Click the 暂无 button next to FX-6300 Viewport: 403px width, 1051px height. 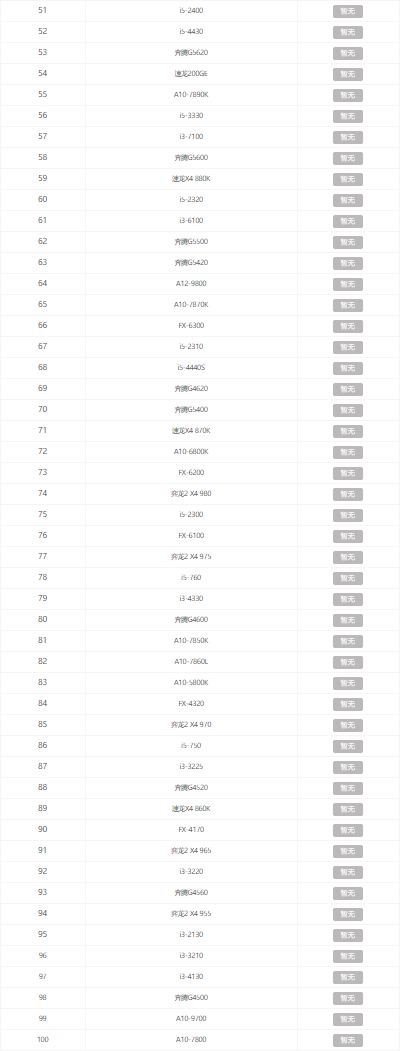click(x=347, y=326)
